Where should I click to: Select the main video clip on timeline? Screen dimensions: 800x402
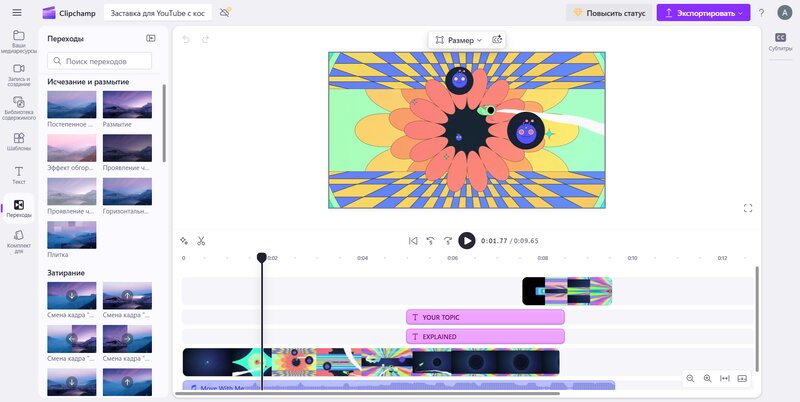pos(371,362)
